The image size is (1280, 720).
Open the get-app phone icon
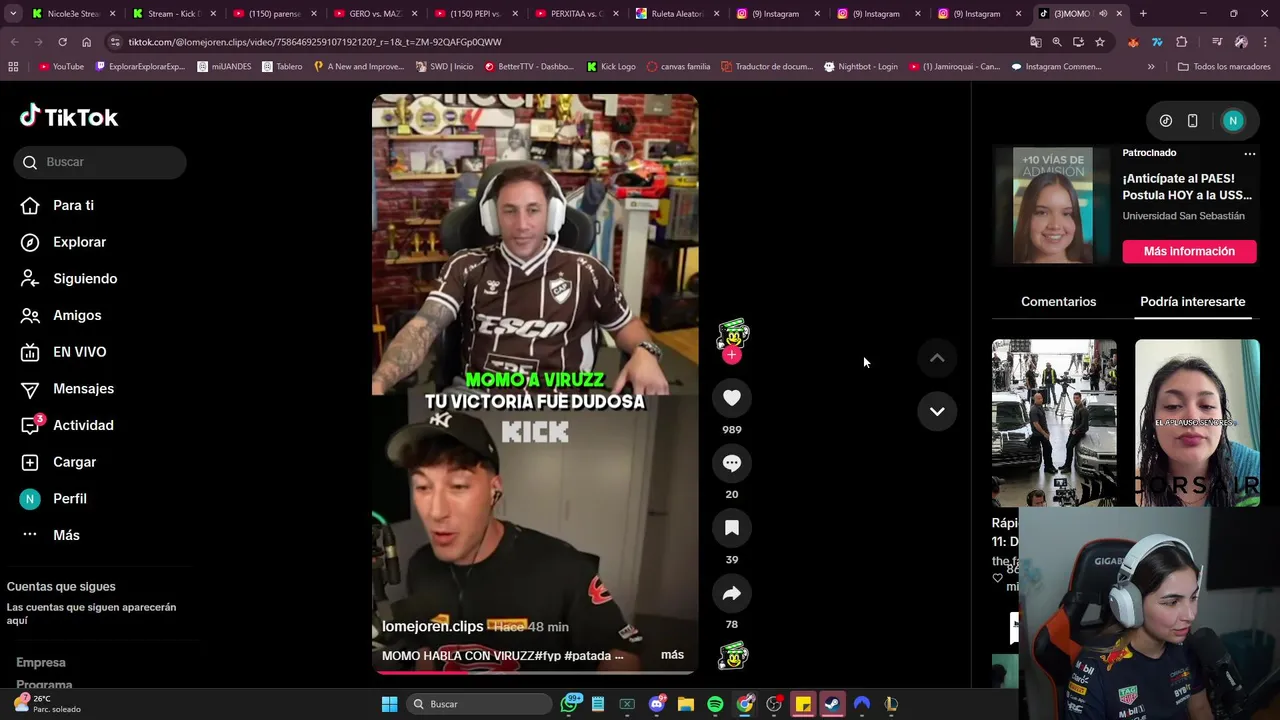[x=1192, y=121]
